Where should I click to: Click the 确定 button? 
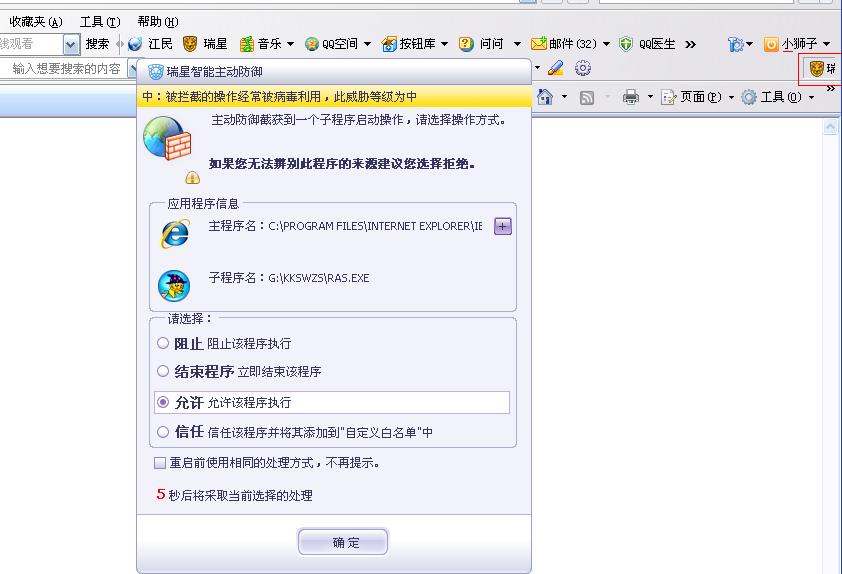click(x=343, y=542)
